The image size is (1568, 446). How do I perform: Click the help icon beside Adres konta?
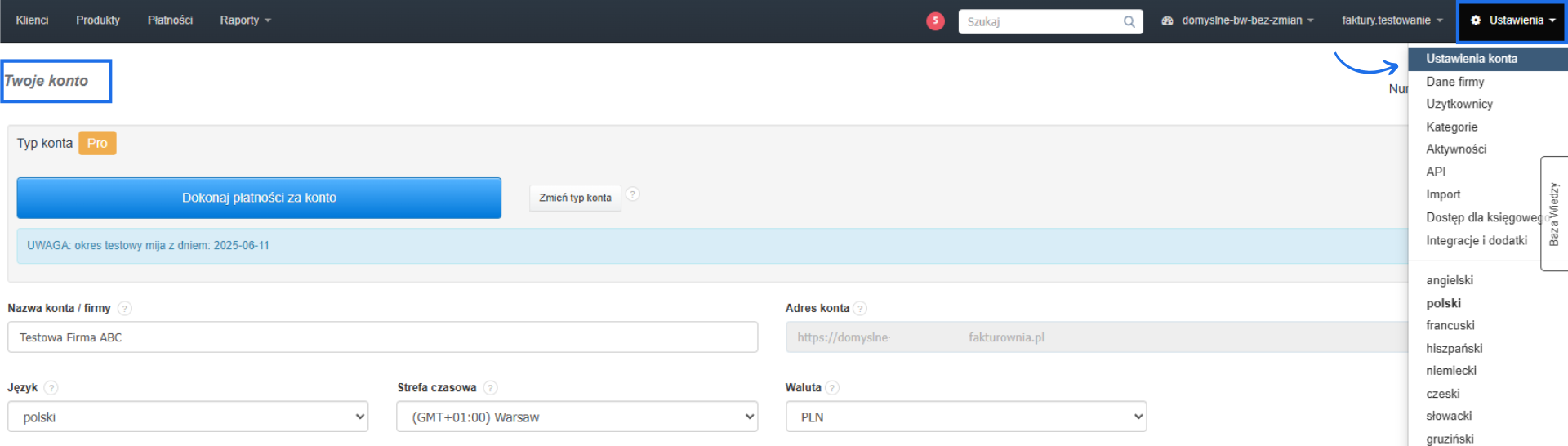coord(860,309)
